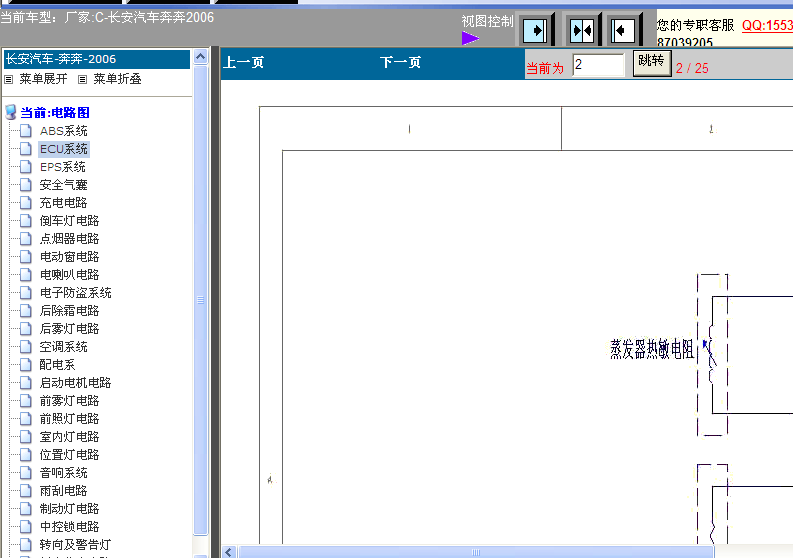Click the document icon beside 室内灯电路
Image resolution: width=793 pixels, height=558 pixels.
(x=26, y=437)
